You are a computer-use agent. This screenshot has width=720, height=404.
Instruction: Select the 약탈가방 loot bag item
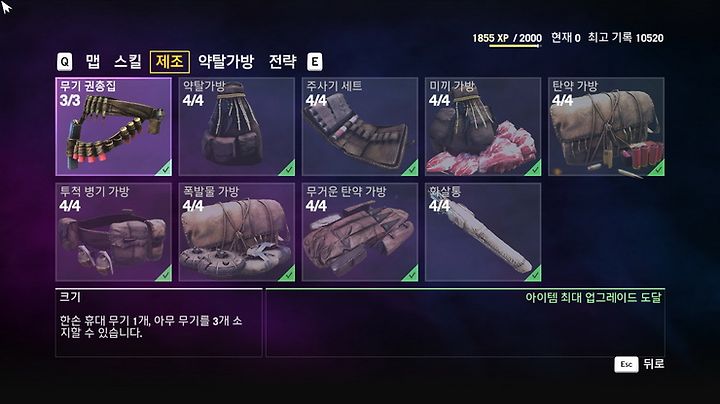236,127
